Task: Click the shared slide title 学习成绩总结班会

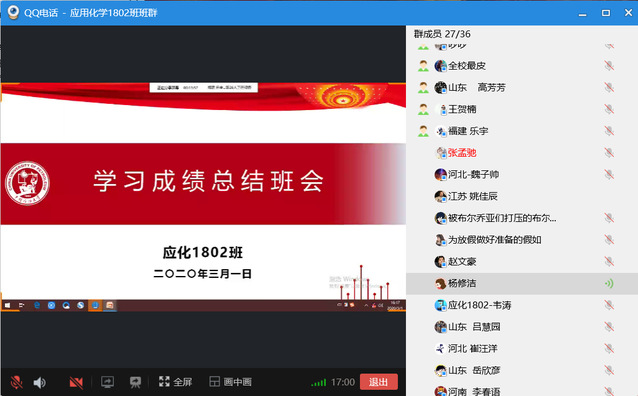Action: pyautogui.click(x=209, y=181)
